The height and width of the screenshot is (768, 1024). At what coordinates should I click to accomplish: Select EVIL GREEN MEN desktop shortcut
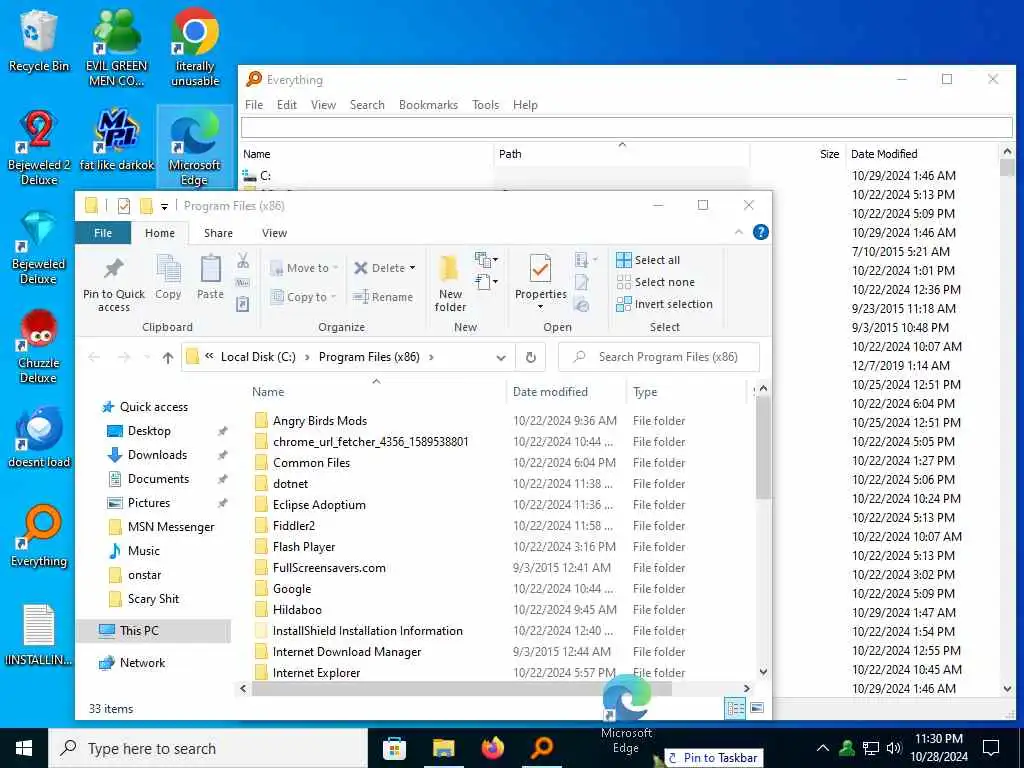[116, 48]
